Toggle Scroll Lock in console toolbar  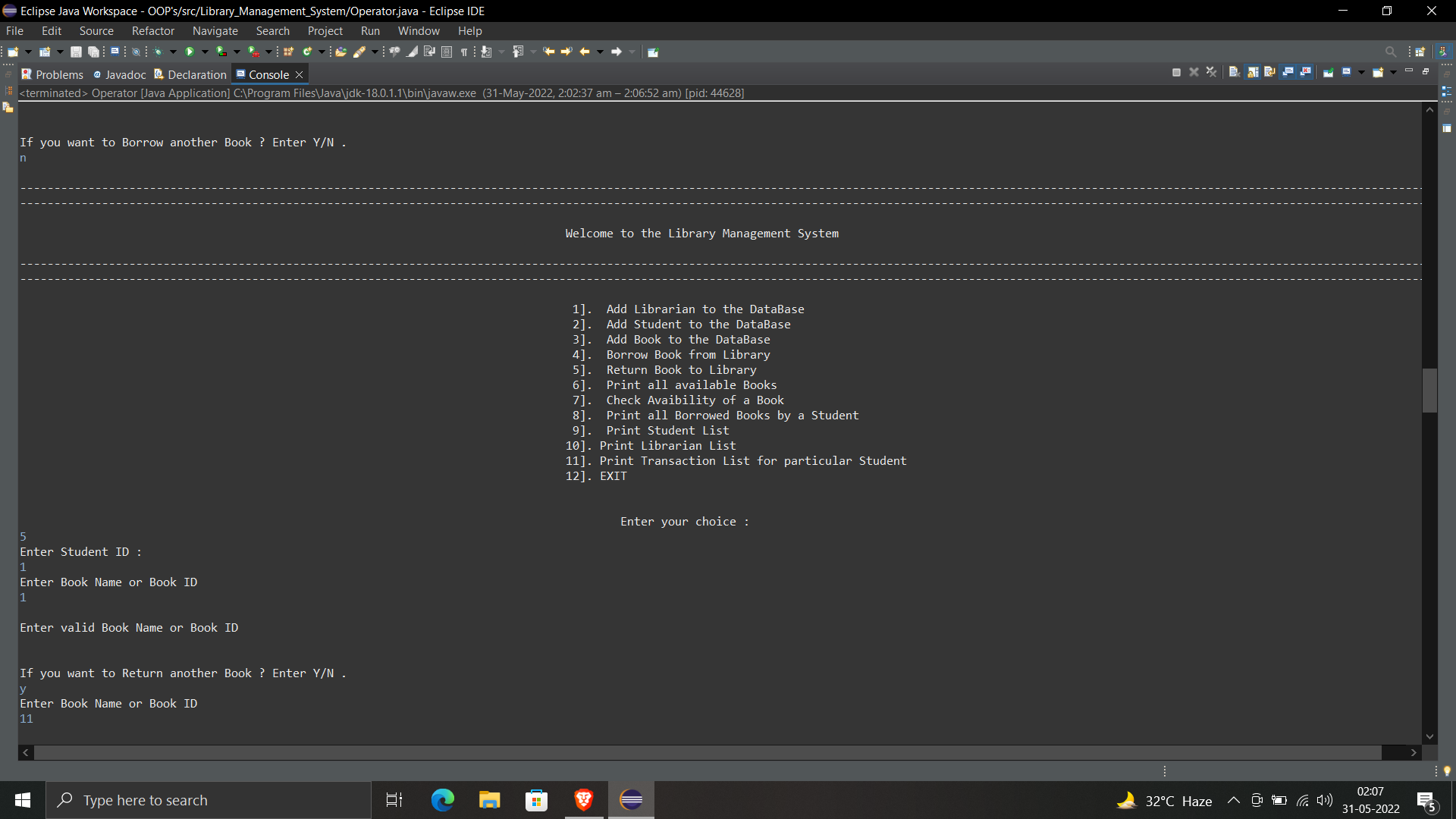point(1253,72)
